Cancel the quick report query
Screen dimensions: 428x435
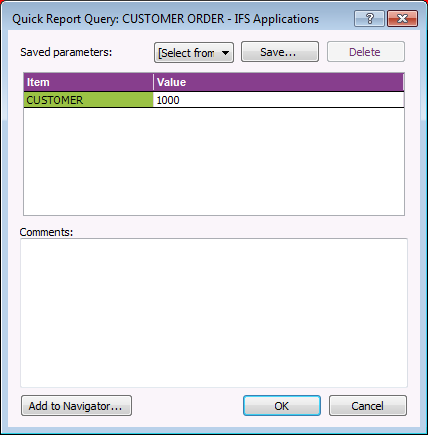pos(368,406)
